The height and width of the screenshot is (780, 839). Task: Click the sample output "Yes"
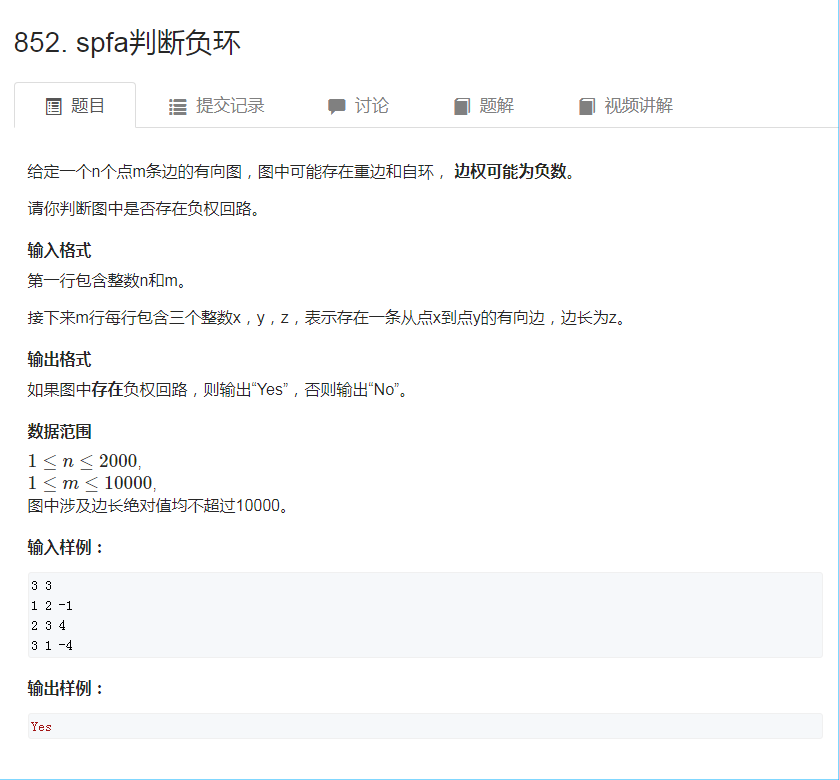pos(41,727)
